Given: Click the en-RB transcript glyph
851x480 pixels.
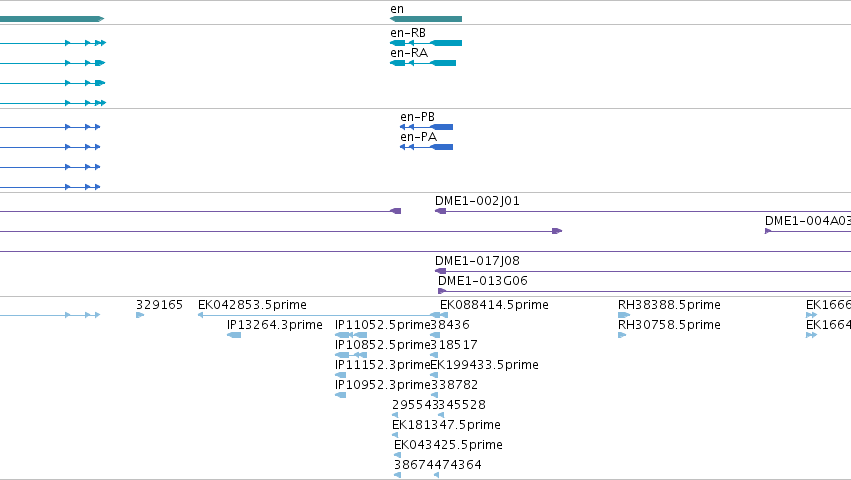Looking at the screenshot, I should click(x=426, y=43).
